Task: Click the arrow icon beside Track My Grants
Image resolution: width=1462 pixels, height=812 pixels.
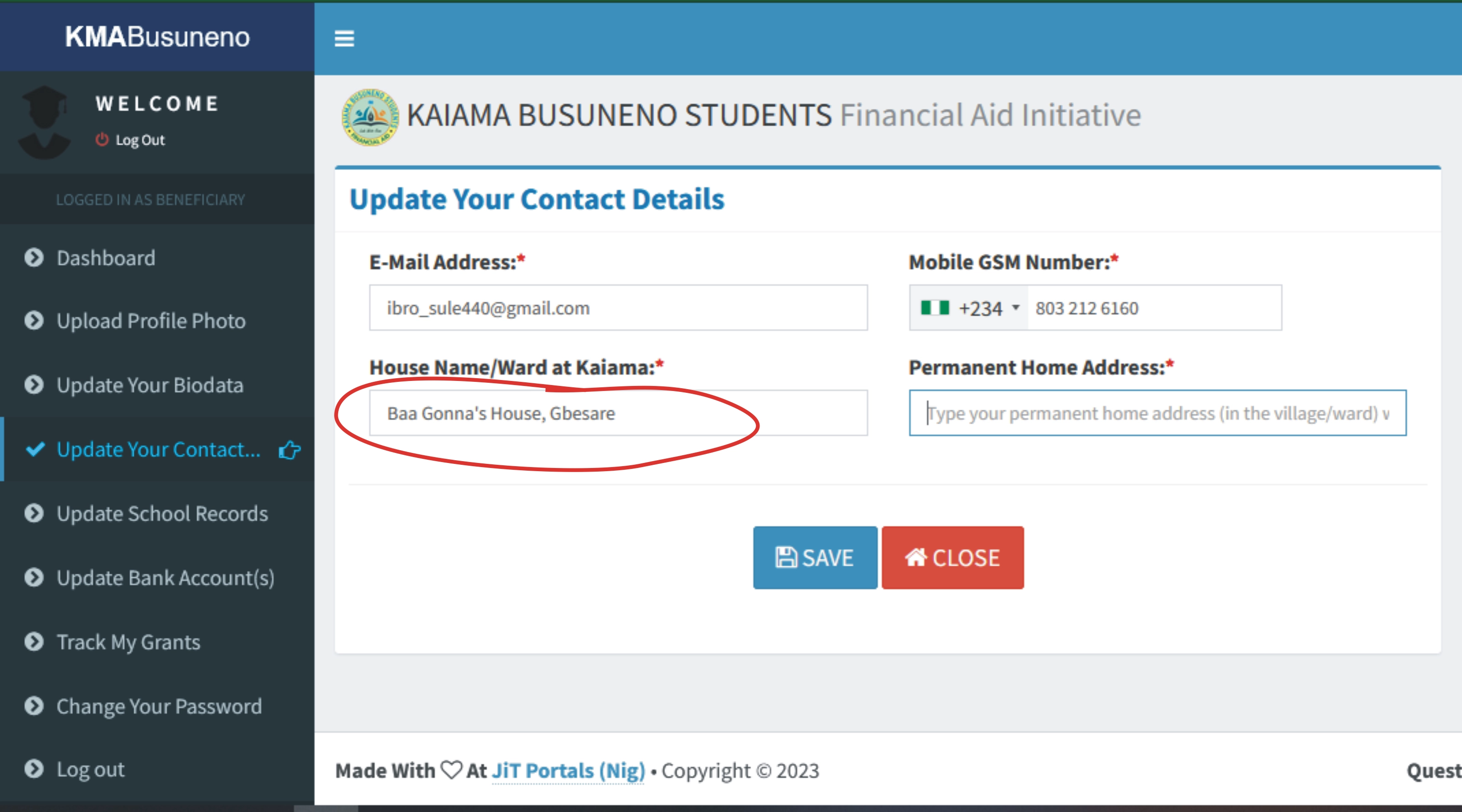Action: click(34, 642)
